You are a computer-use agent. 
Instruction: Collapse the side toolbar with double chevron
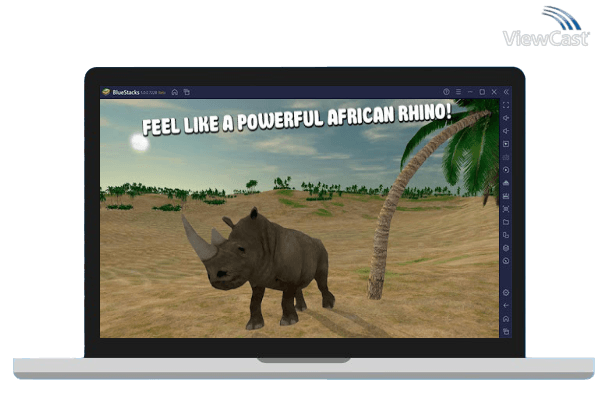pos(506,92)
